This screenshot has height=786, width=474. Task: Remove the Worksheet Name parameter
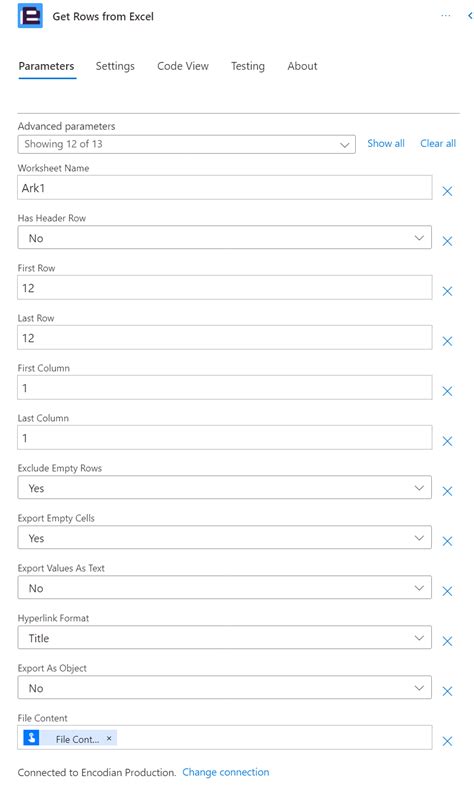point(447,191)
